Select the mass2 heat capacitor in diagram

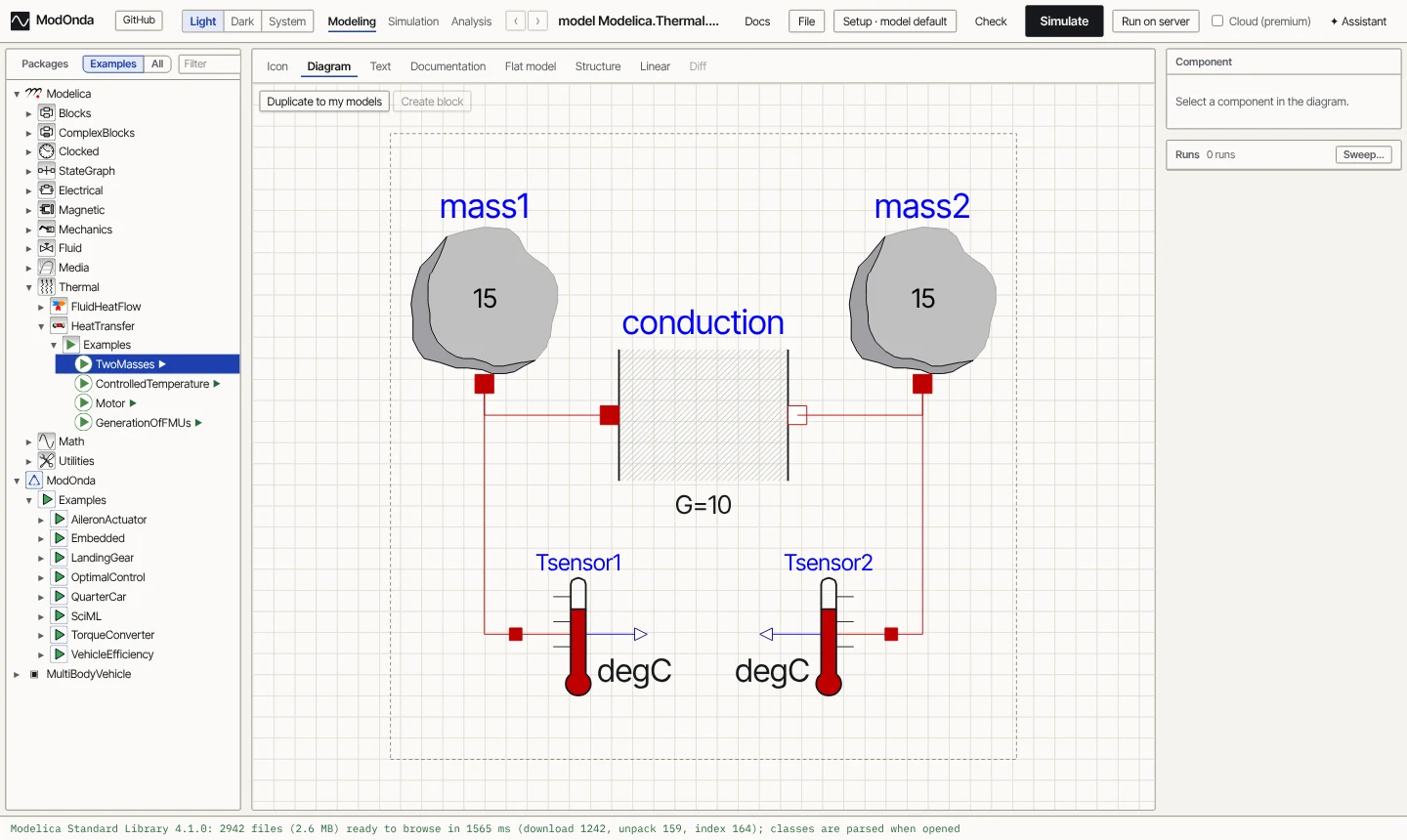(923, 301)
